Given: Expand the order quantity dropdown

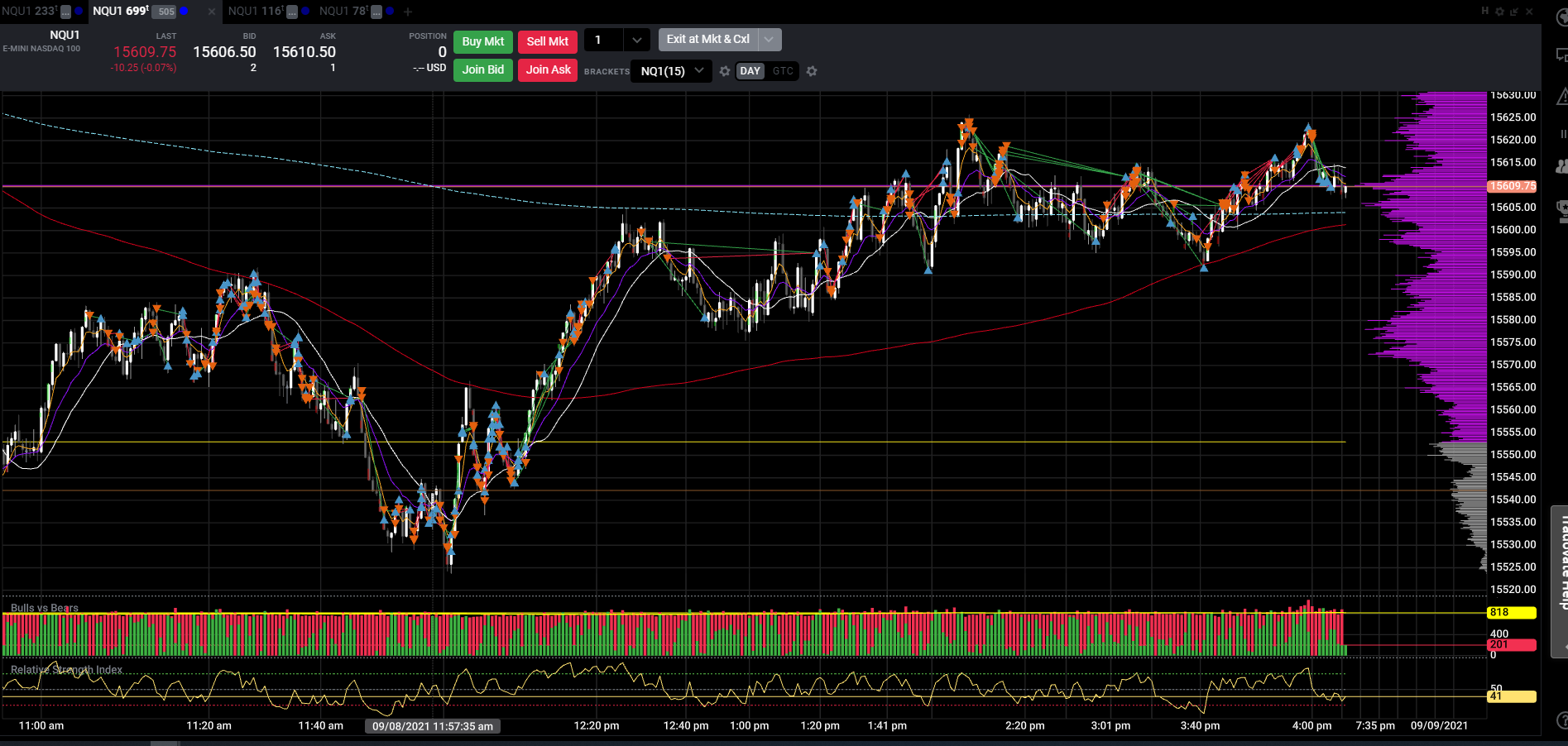Looking at the screenshot, I should point(636,40).
